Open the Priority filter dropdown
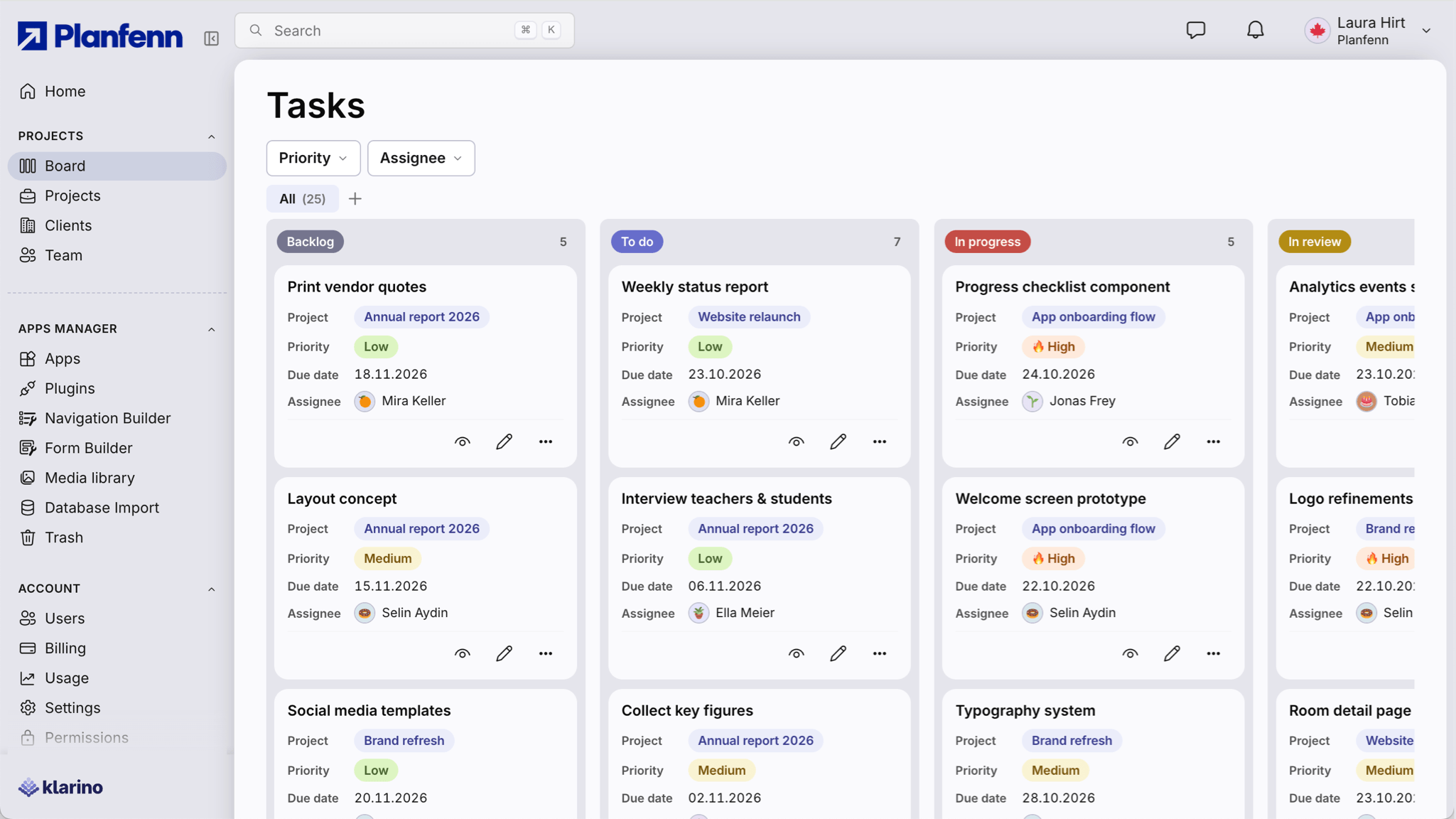 click(x=313, y=158)
